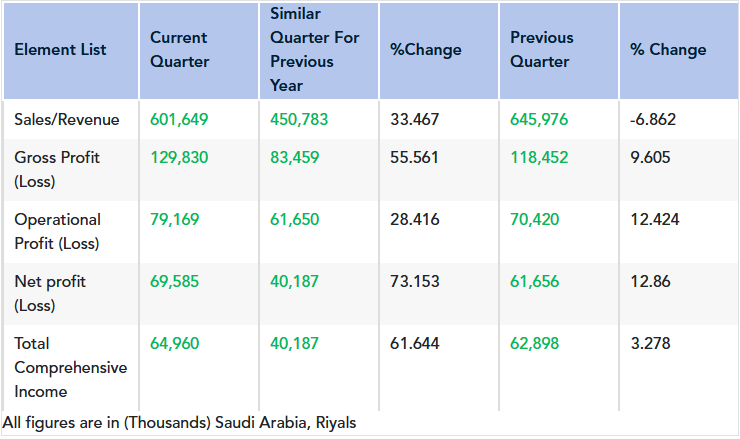740x439 pixels.
Task: Click the 645,976 previous quarter sales value
Action: point(539,120)
